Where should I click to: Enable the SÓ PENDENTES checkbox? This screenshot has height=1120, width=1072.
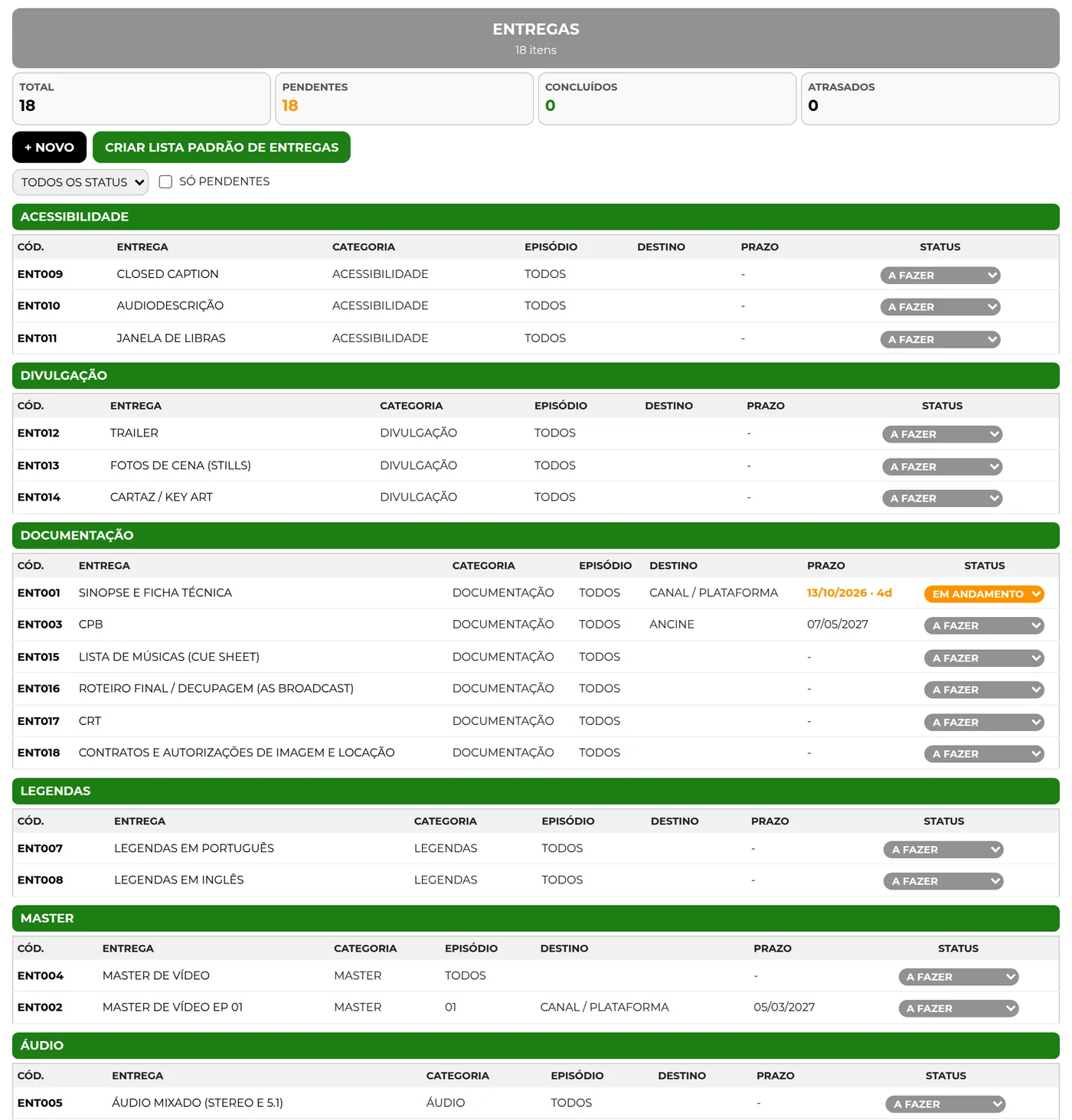(165, 182)
